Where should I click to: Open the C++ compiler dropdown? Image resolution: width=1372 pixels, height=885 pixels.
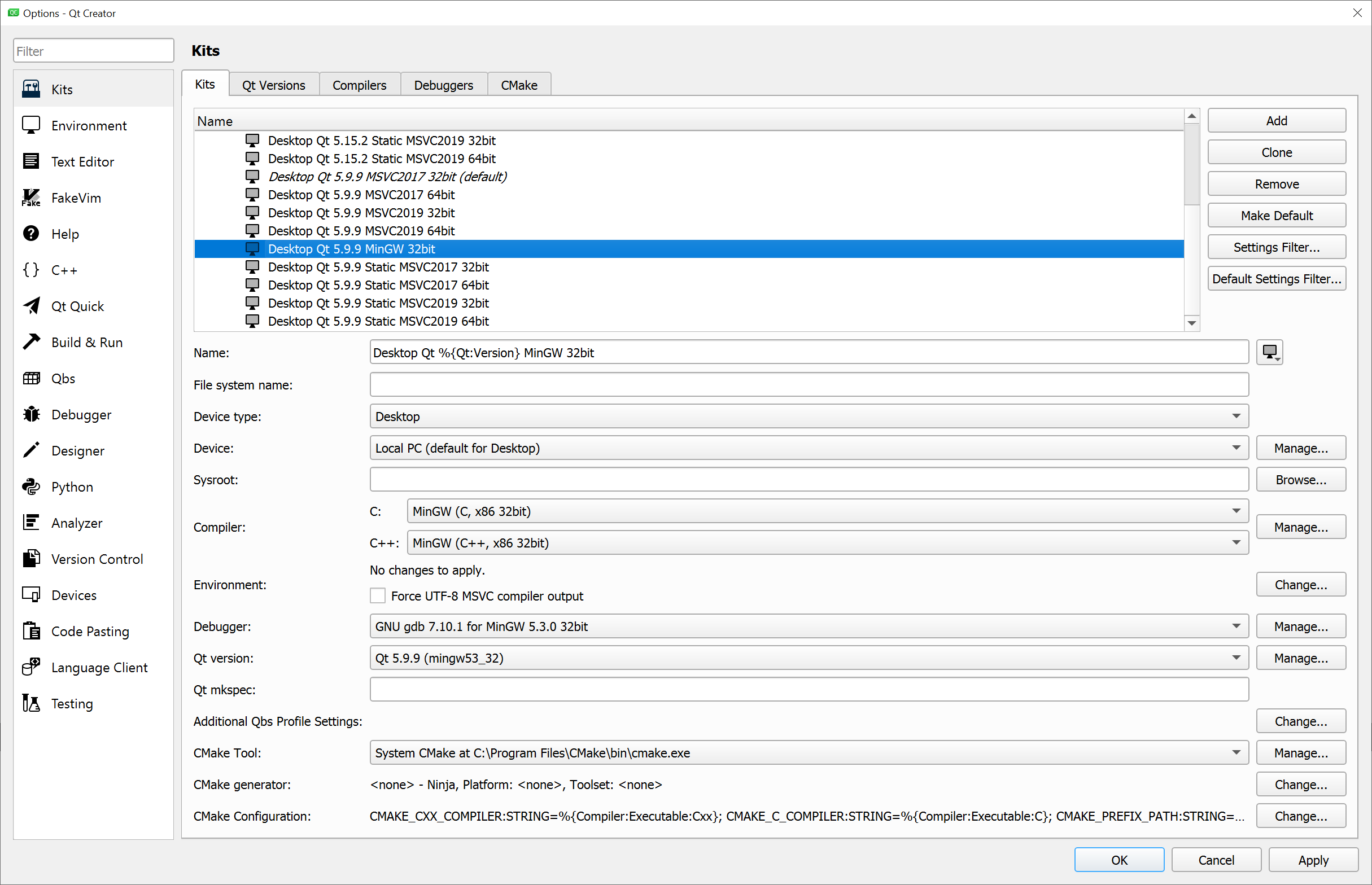point(827,543)
